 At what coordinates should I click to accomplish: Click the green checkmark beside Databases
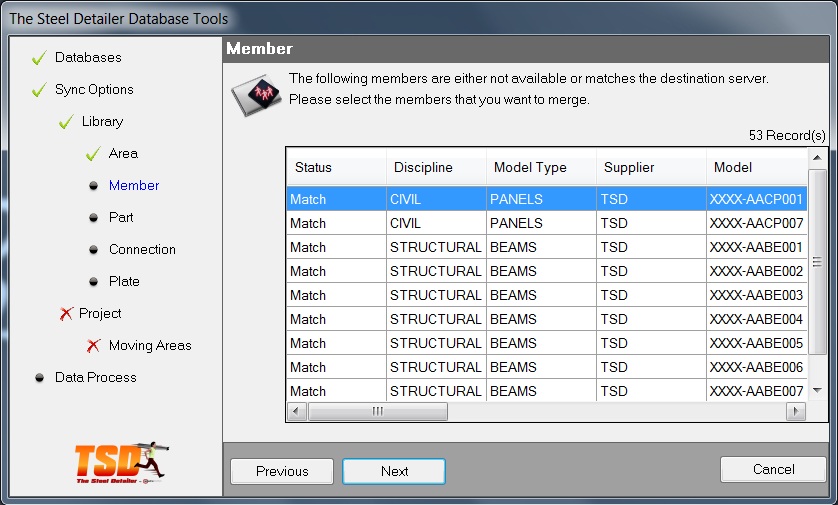[39, 57]
